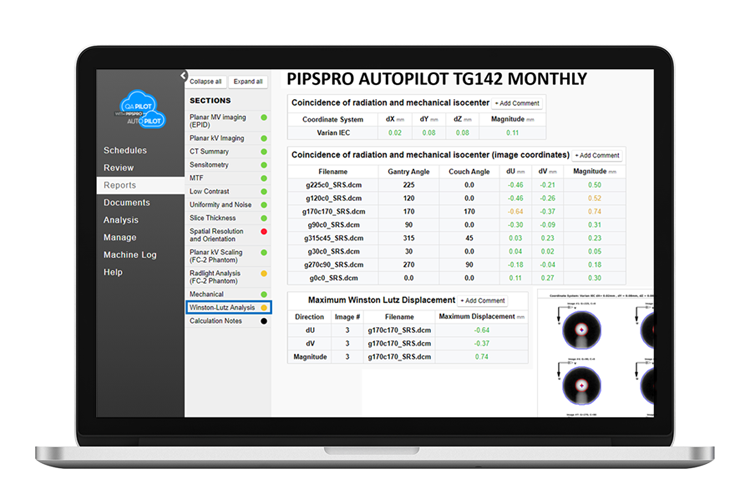Click green status dot beside Slice Thickness
This screenshot has height=500, width=750.
coord(264,218)
